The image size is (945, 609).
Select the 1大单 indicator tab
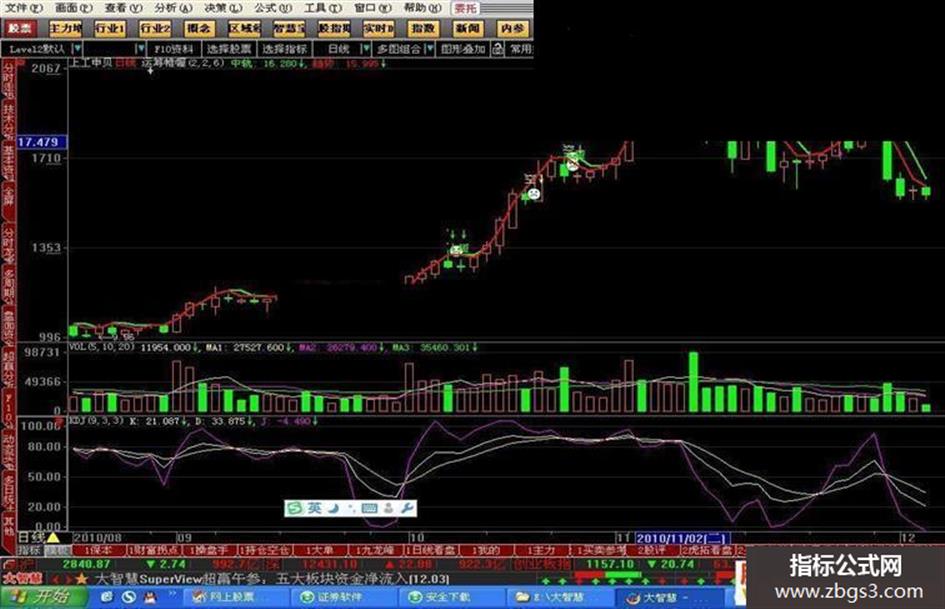coord(319,551)
